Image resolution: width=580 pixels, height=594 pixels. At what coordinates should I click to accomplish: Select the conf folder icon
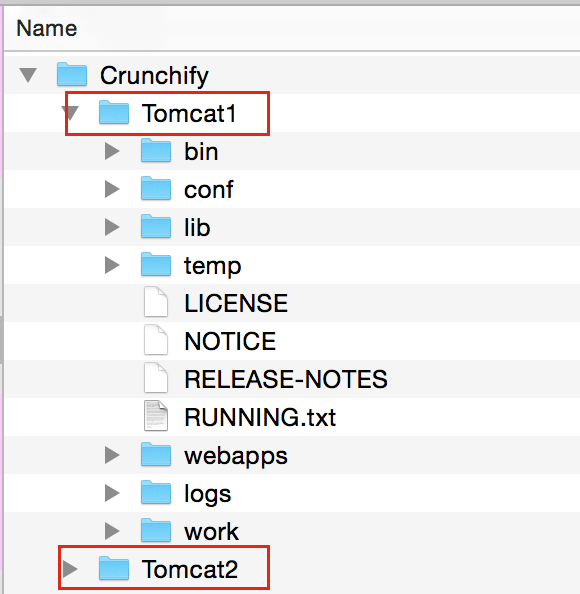point(156,188)
